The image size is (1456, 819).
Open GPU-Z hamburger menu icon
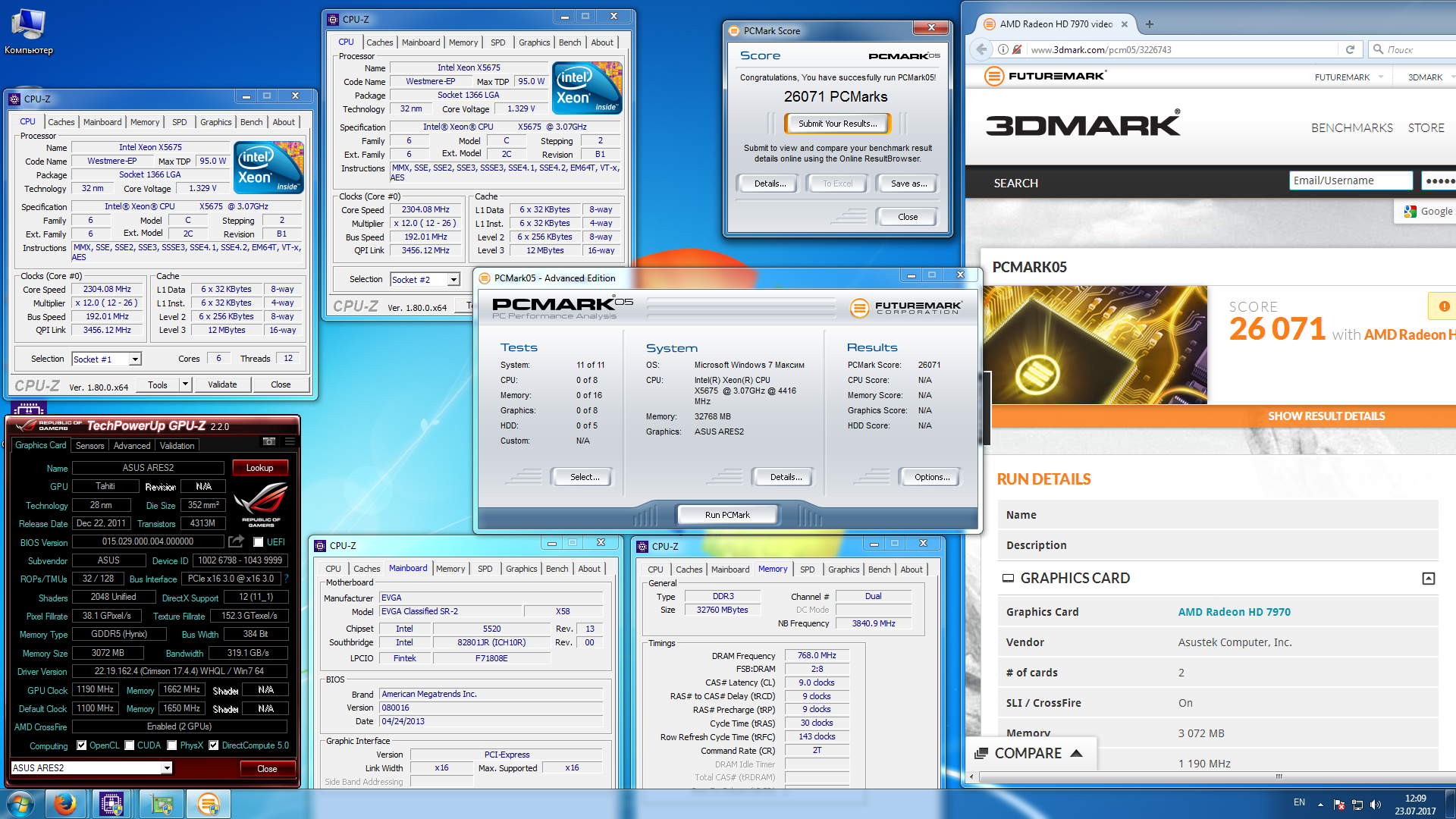pos(289,441)
